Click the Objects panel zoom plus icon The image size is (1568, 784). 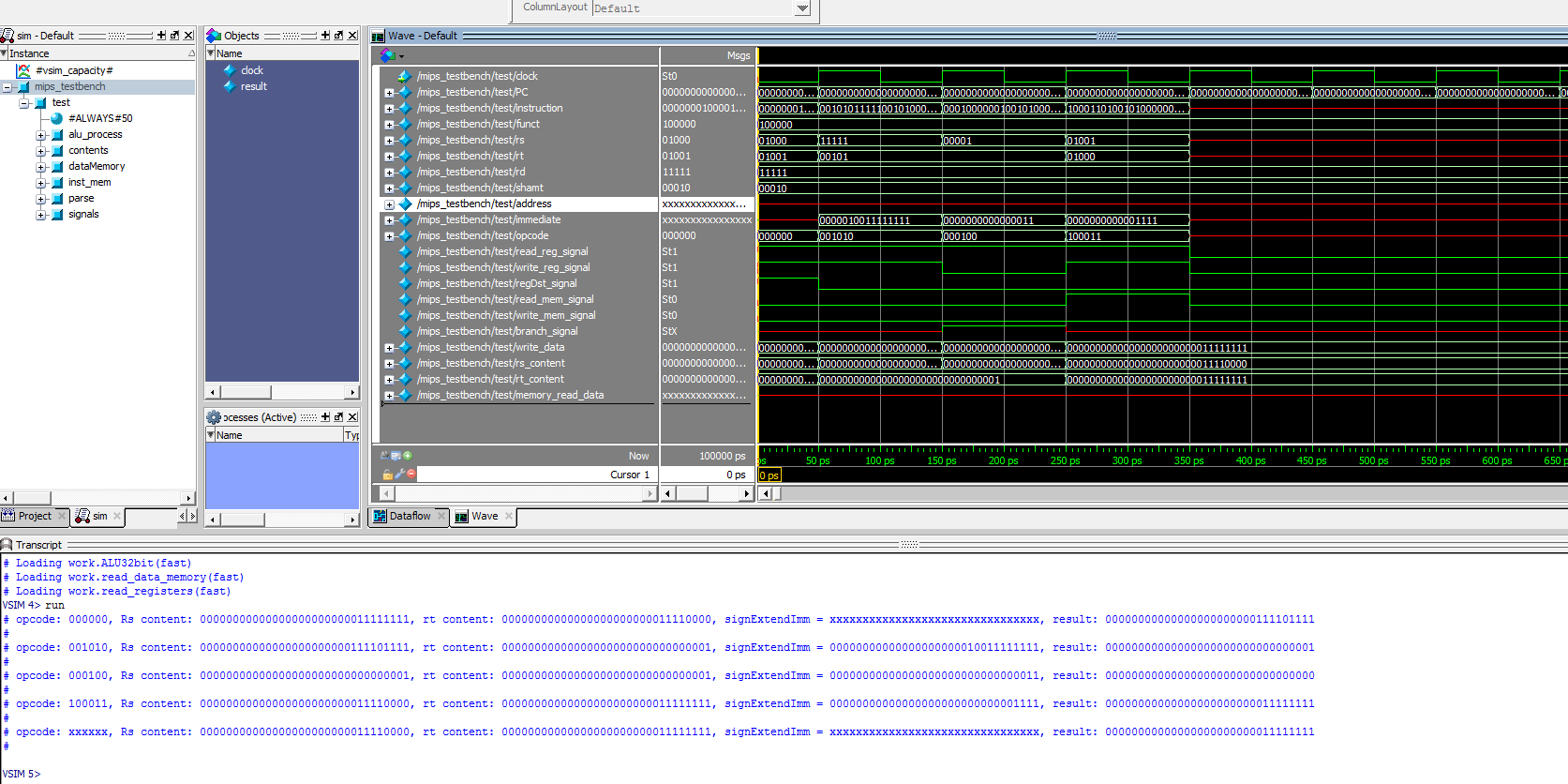(325, 36)
